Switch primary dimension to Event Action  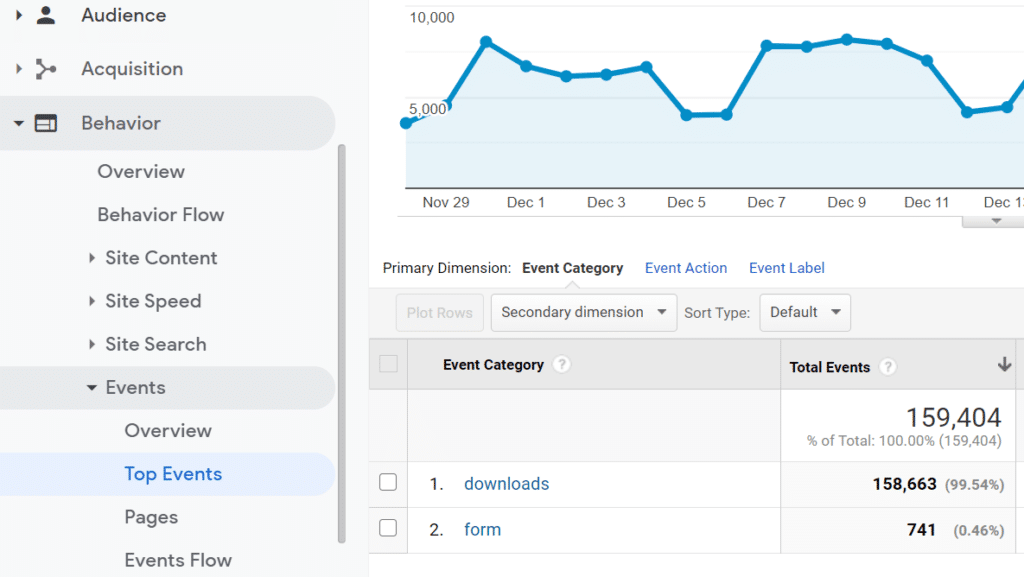coord(686,268)
